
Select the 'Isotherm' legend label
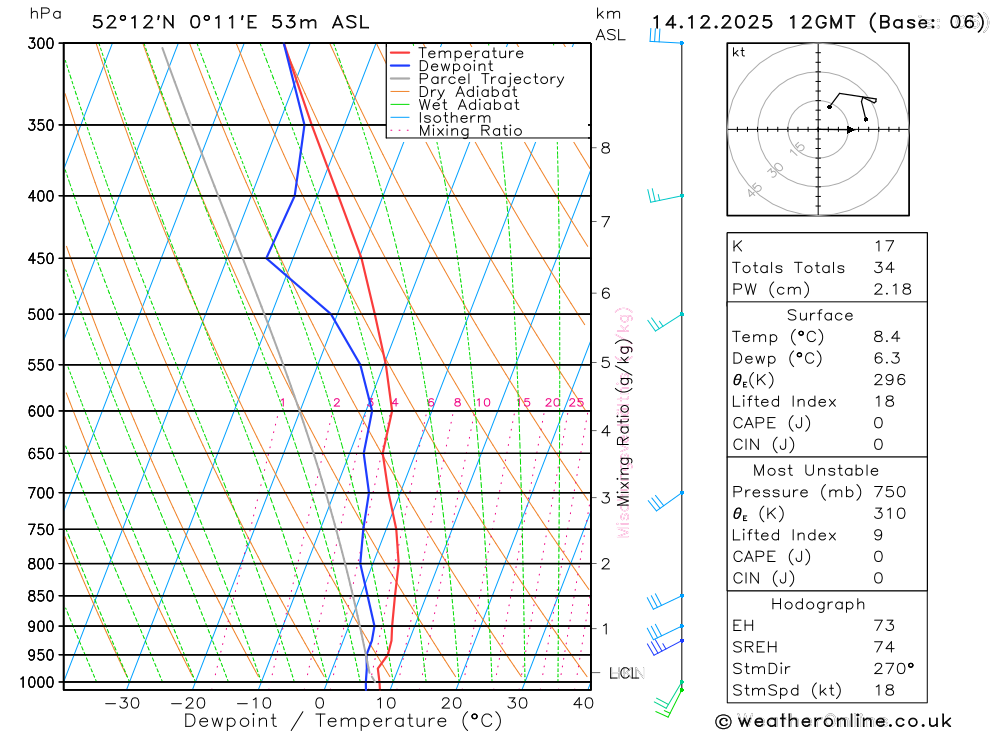pos(455,118)
